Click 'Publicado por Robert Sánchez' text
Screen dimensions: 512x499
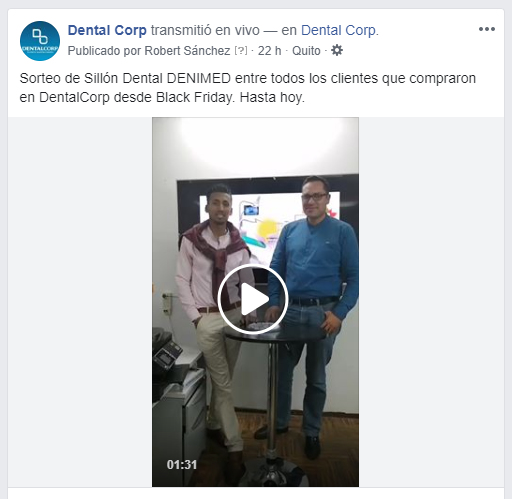[149, 51]
